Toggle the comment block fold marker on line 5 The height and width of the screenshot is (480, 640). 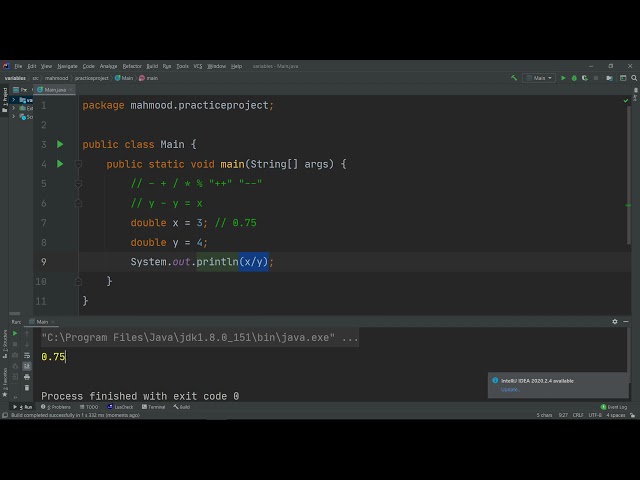78,184
